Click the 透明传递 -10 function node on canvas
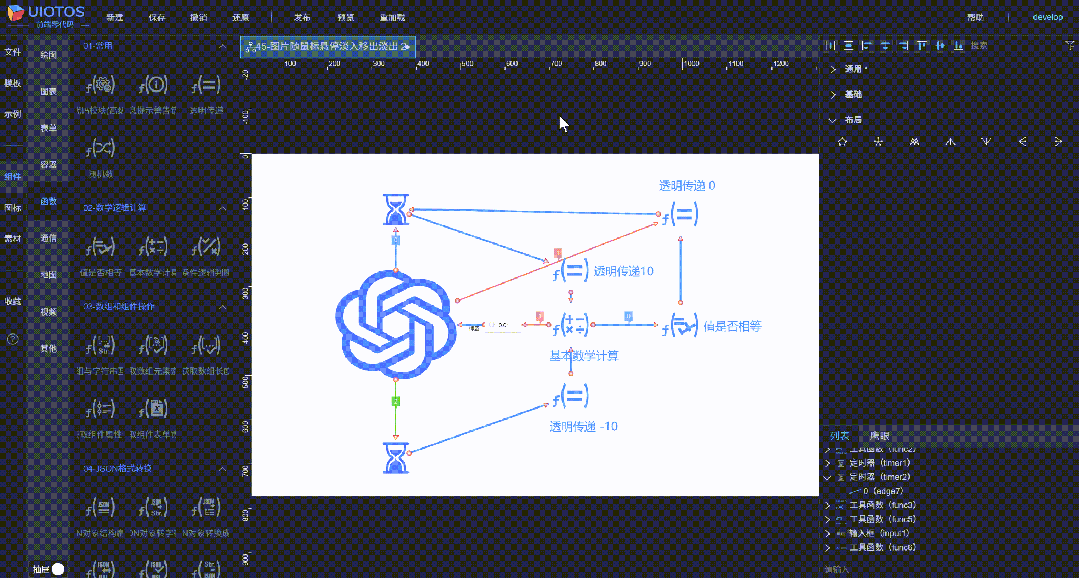1079x578 pixels. [x=571, y=397]
